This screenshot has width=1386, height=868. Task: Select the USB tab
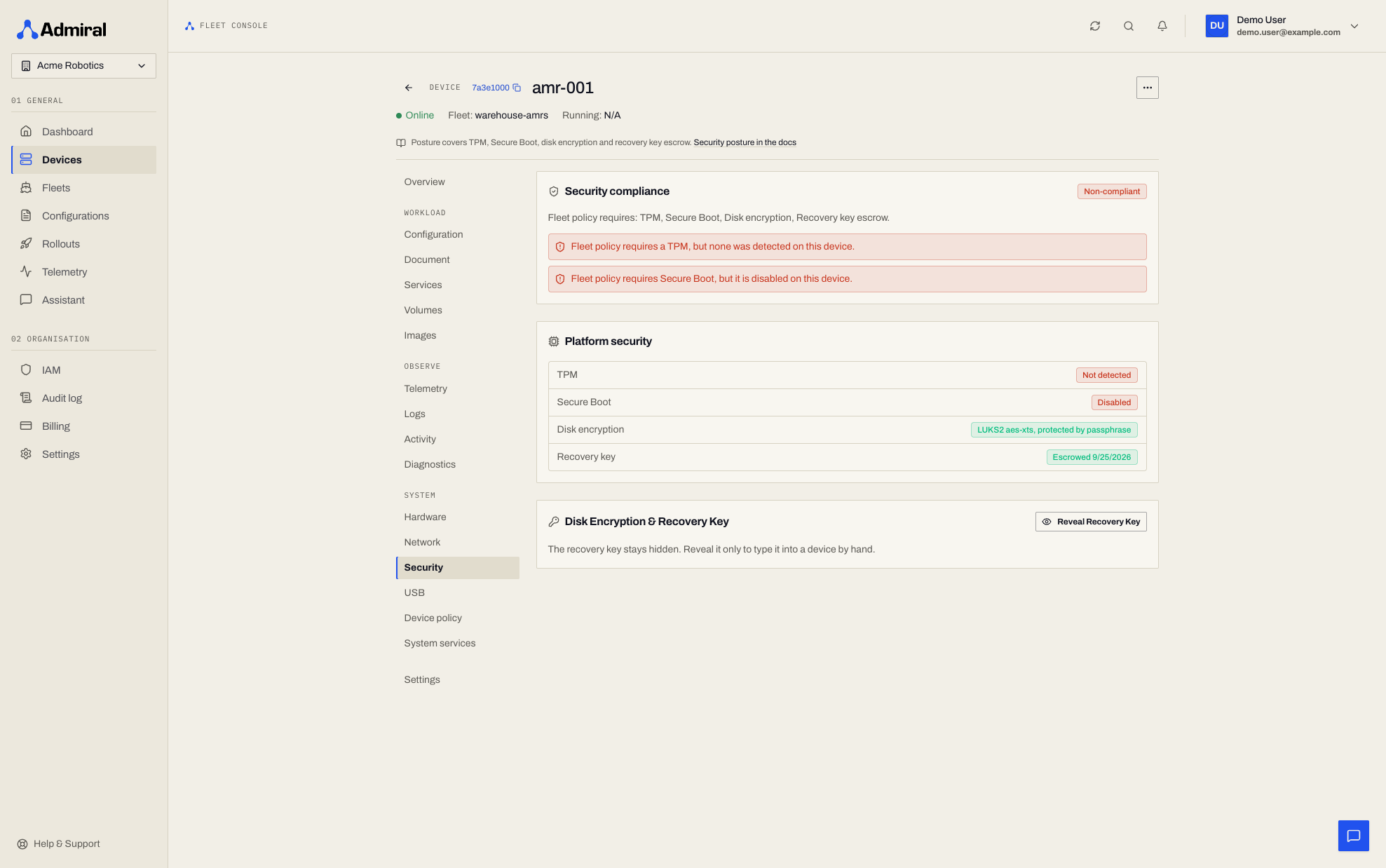458,593
